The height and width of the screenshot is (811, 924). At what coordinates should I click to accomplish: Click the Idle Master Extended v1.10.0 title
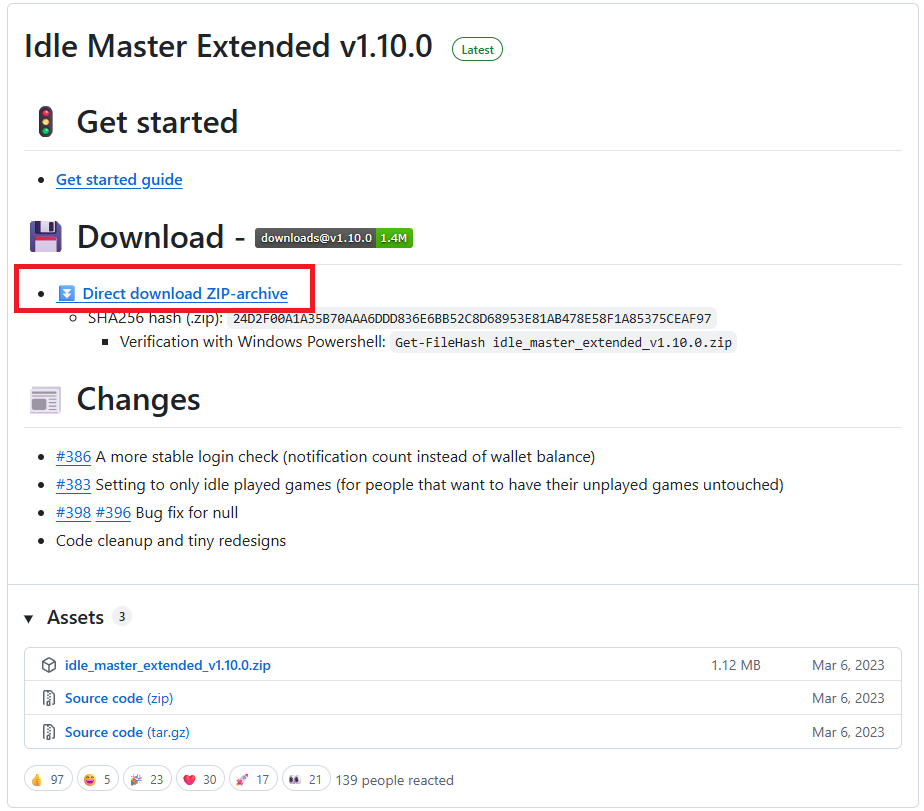click(228, 46)
